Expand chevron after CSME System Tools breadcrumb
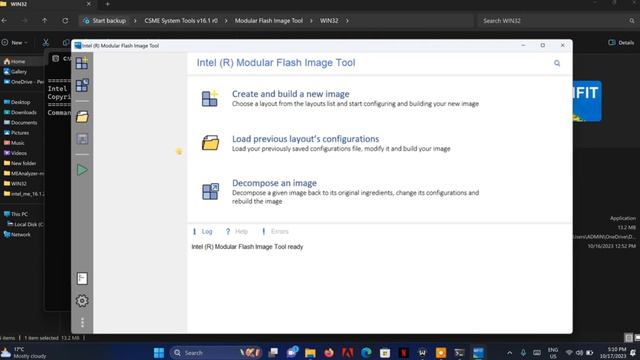Image resolution: width=640 pixels, height=360 pixels. point(226,20)
